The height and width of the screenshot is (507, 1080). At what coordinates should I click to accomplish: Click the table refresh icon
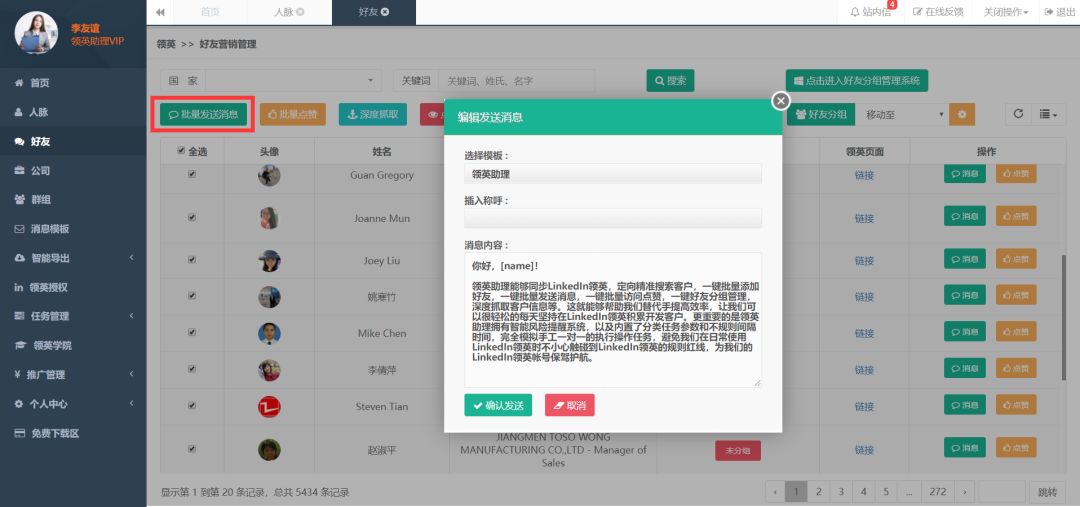(1018, 114)
